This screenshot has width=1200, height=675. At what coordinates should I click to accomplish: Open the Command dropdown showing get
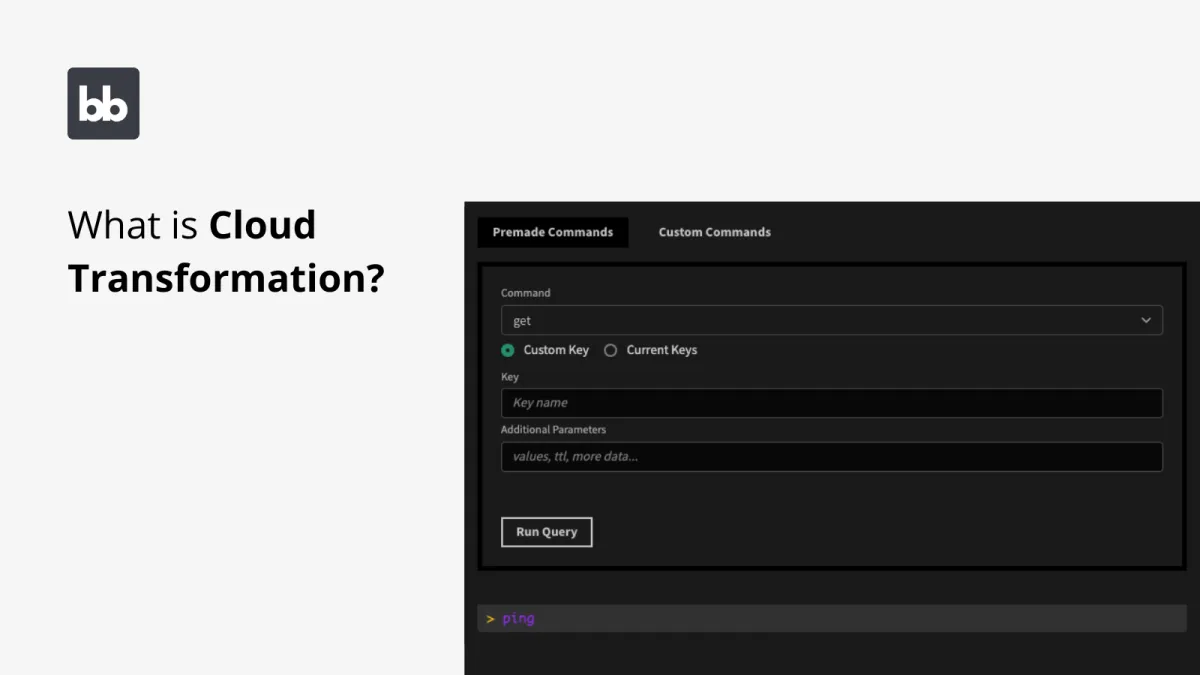coord(831,320)
